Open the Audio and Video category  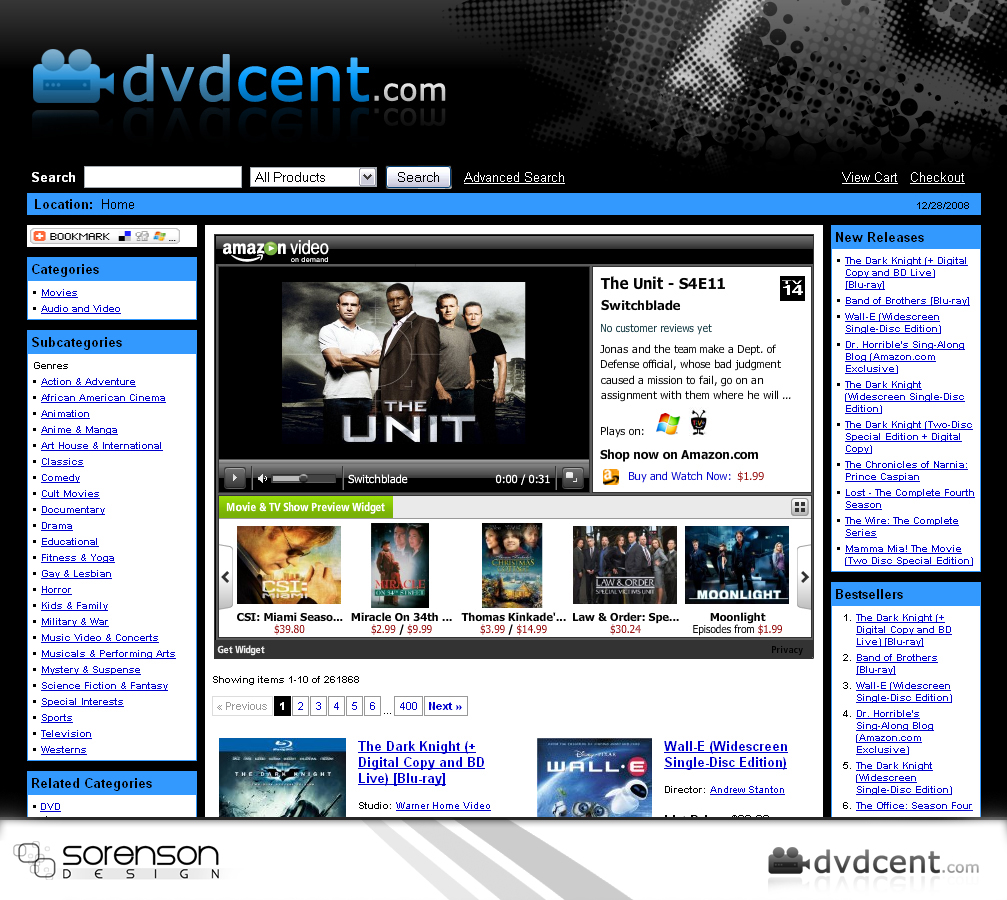pos(81,308)
